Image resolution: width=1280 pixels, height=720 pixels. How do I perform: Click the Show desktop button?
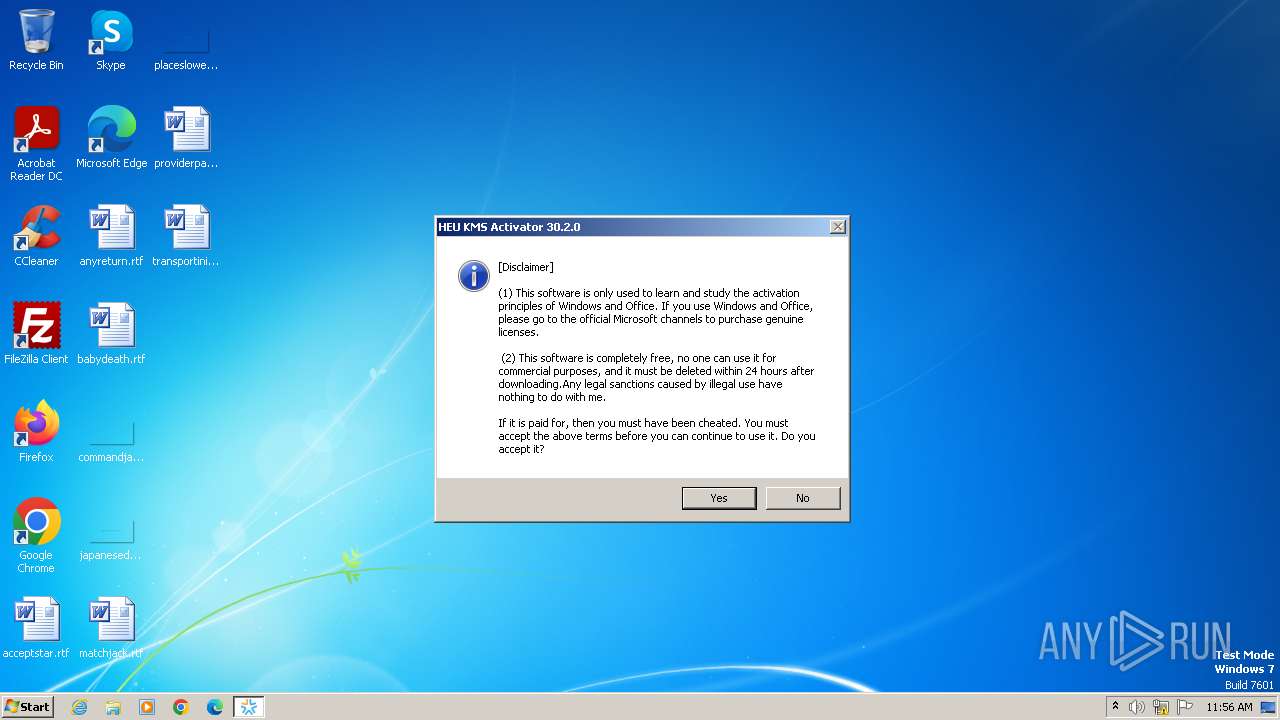1269,707
